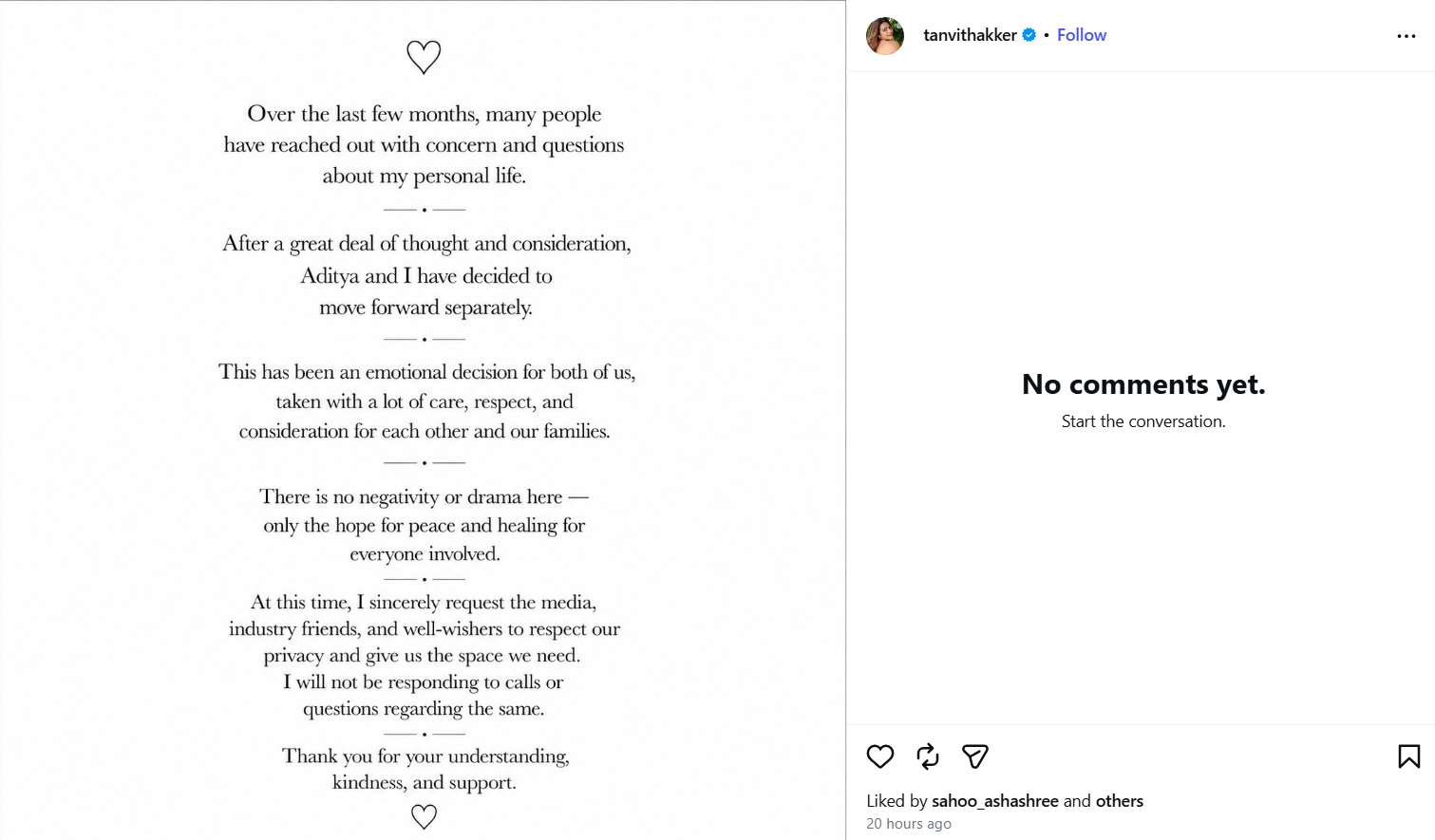
Task: Like the post with the heart icon
Action: (x=880, y=756)
